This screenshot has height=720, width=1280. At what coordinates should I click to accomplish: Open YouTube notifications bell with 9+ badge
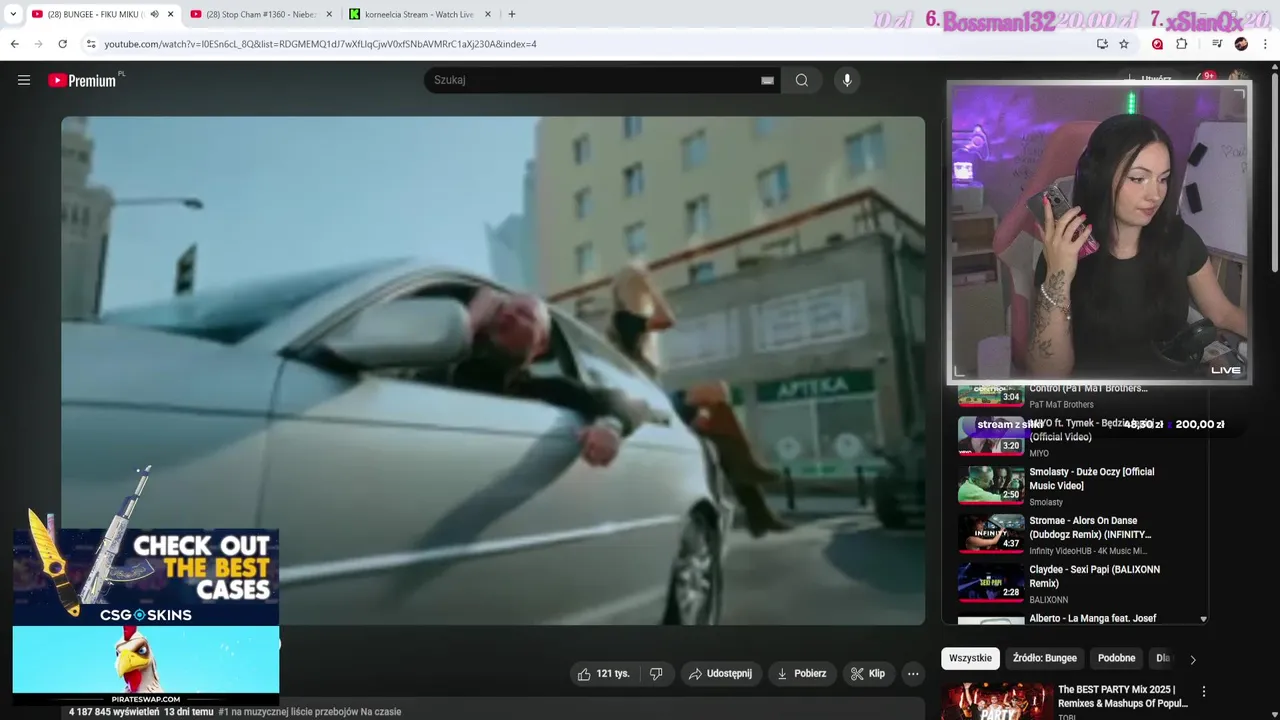coord(1207,78)
